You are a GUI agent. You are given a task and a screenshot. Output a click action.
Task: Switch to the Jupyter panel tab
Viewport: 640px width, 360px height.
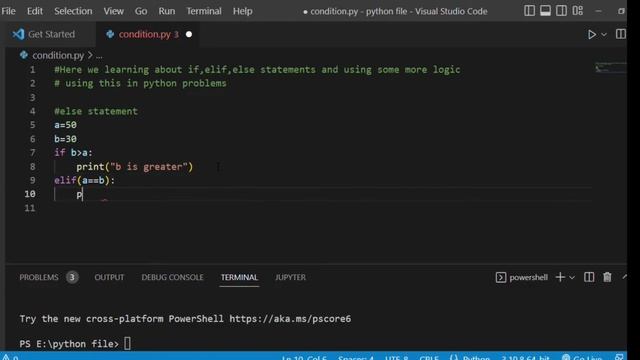tap(290, 277)
